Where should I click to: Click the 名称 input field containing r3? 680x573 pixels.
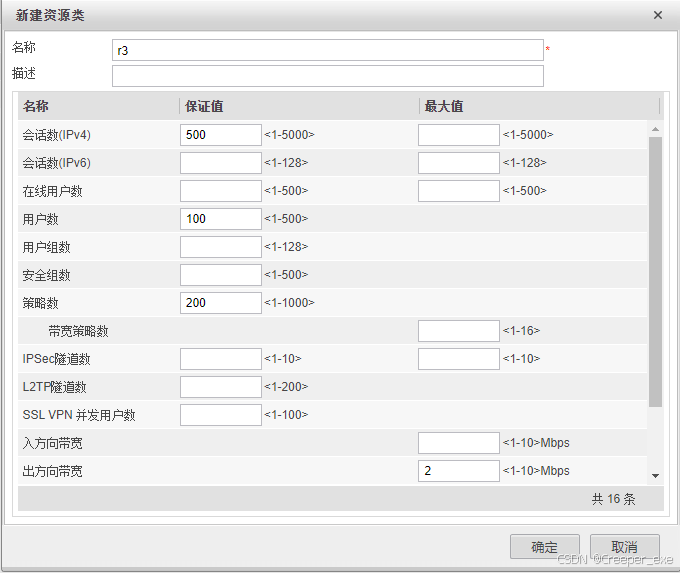click(x=327, y=50)
